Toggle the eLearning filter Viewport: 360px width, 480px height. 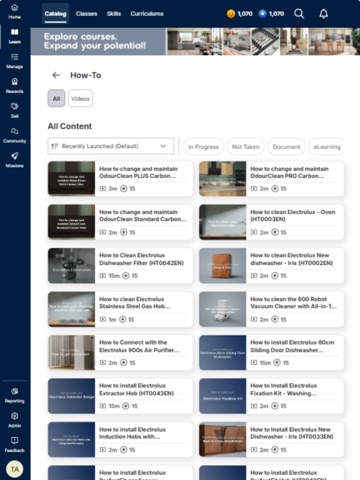tap(327, 147)
